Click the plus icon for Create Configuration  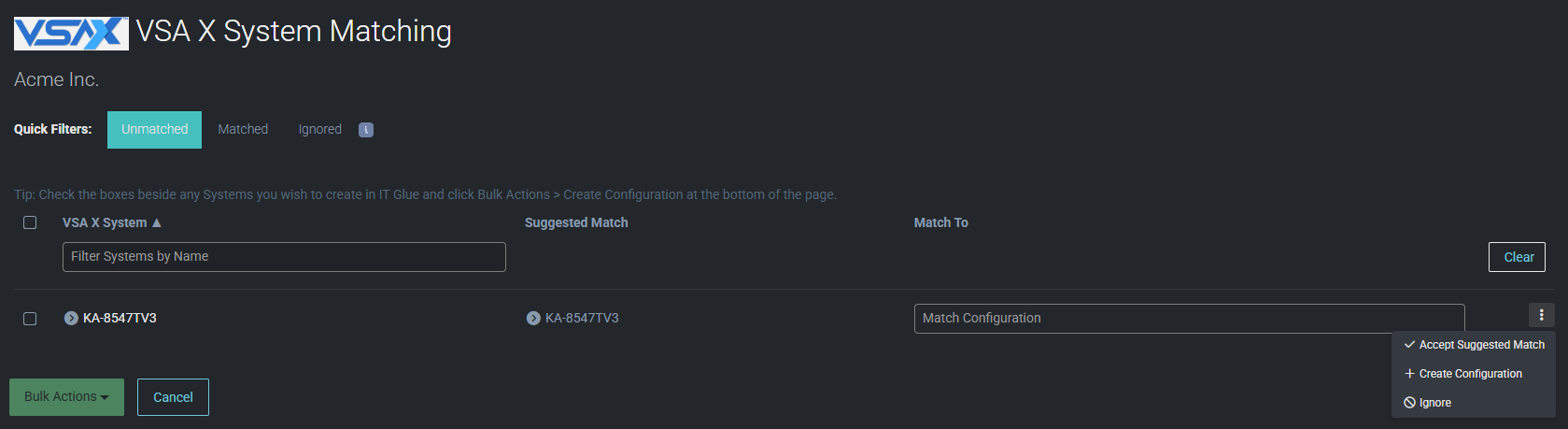(x=1409, y=374)
